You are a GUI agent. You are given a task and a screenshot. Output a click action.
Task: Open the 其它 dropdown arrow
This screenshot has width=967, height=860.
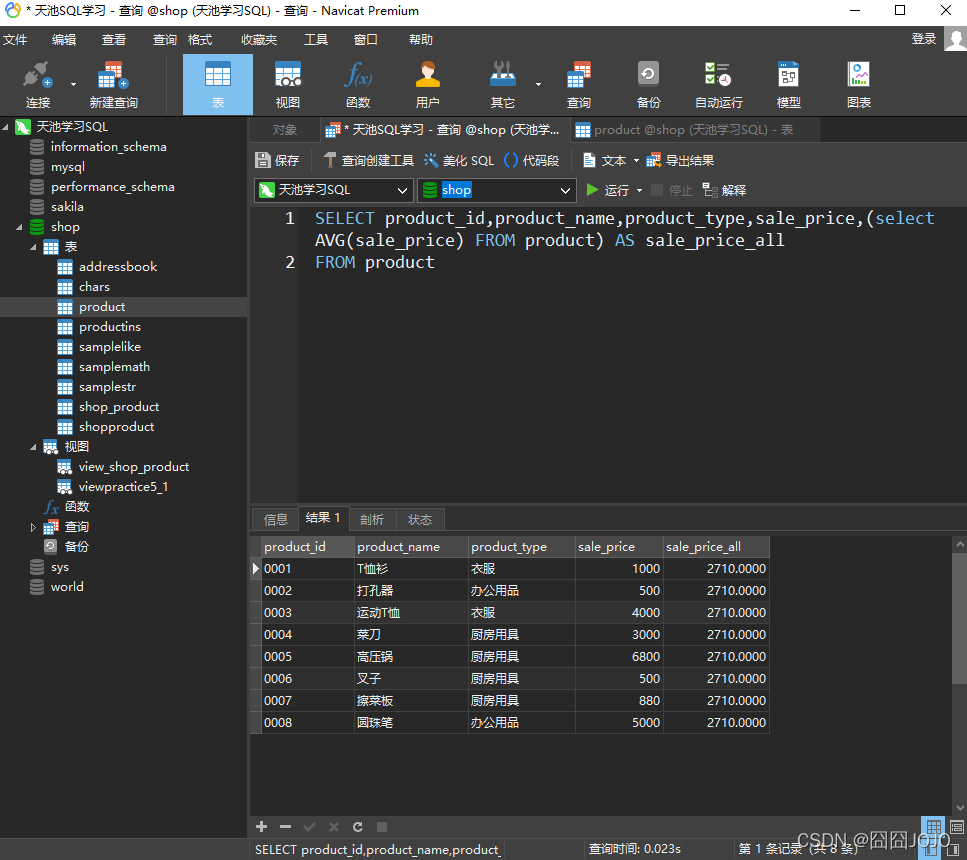[x=538, y=85]
